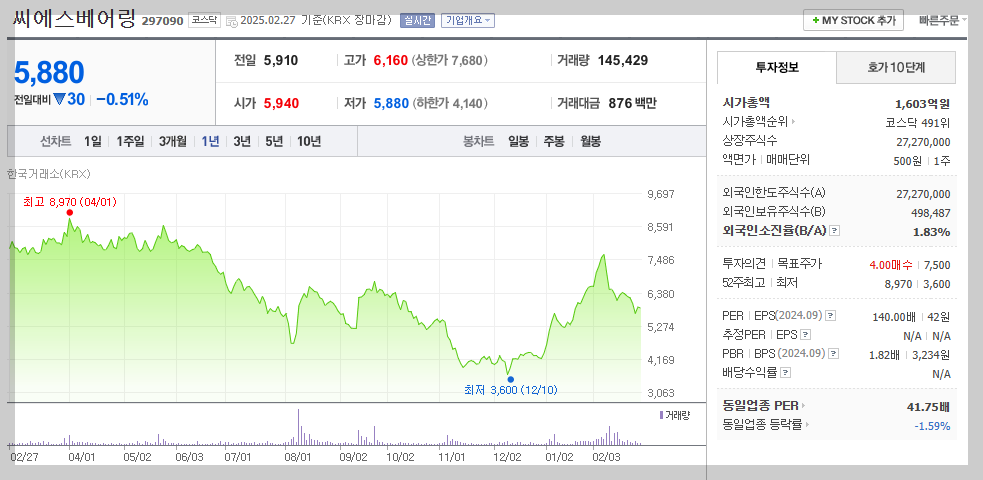
Task: Click the 전일 value 5,910
Action: point(281,61)
